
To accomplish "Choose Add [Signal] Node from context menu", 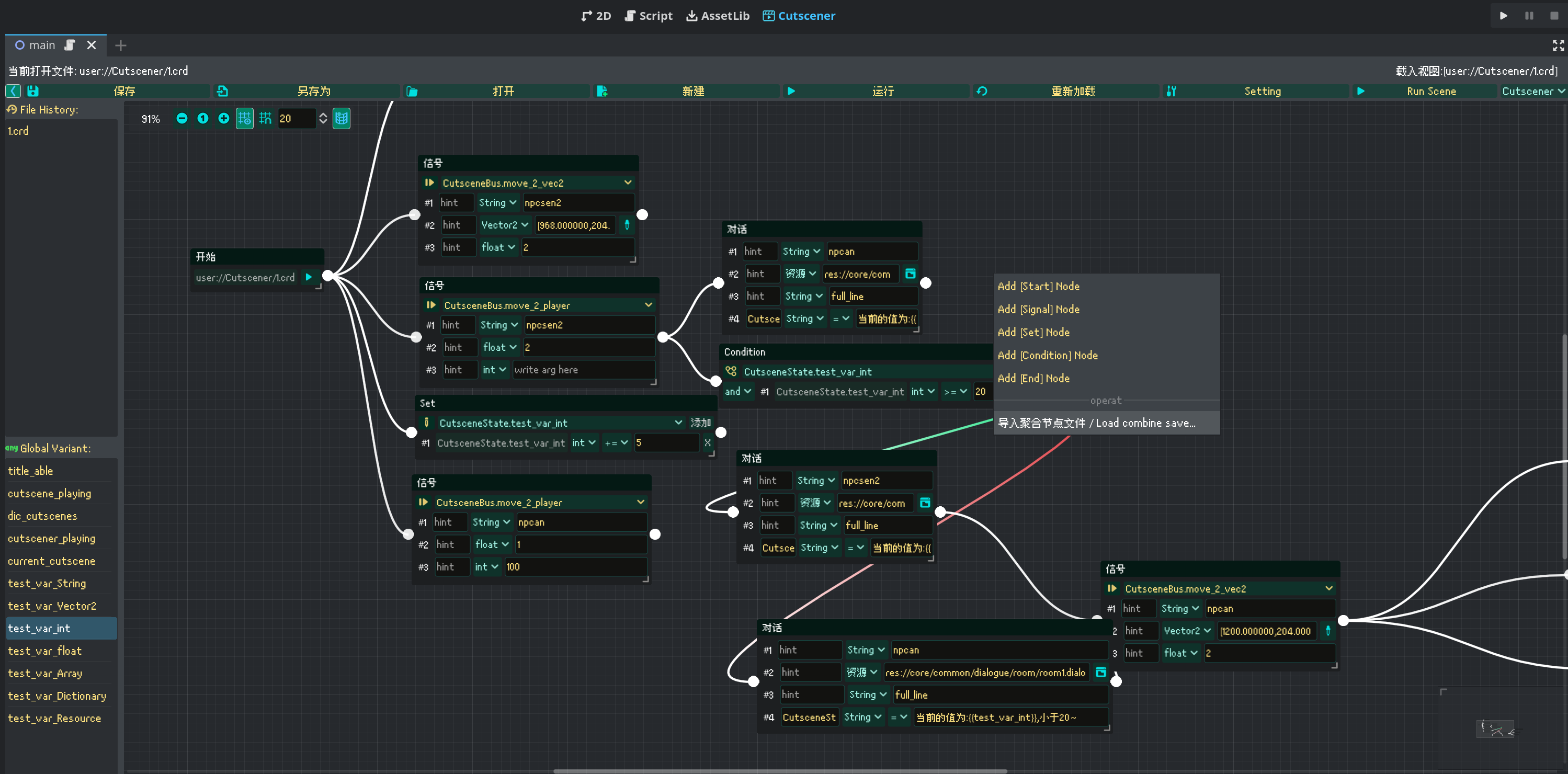I will [x=1038, y=309].
